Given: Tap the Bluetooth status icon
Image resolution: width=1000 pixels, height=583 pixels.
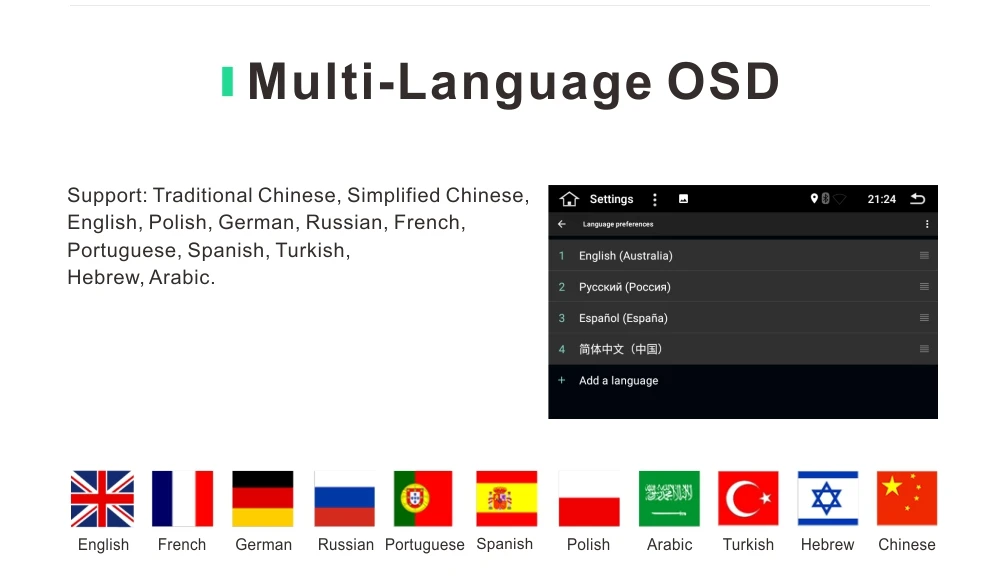Looking at the screenshot, I should coord(825,198).
